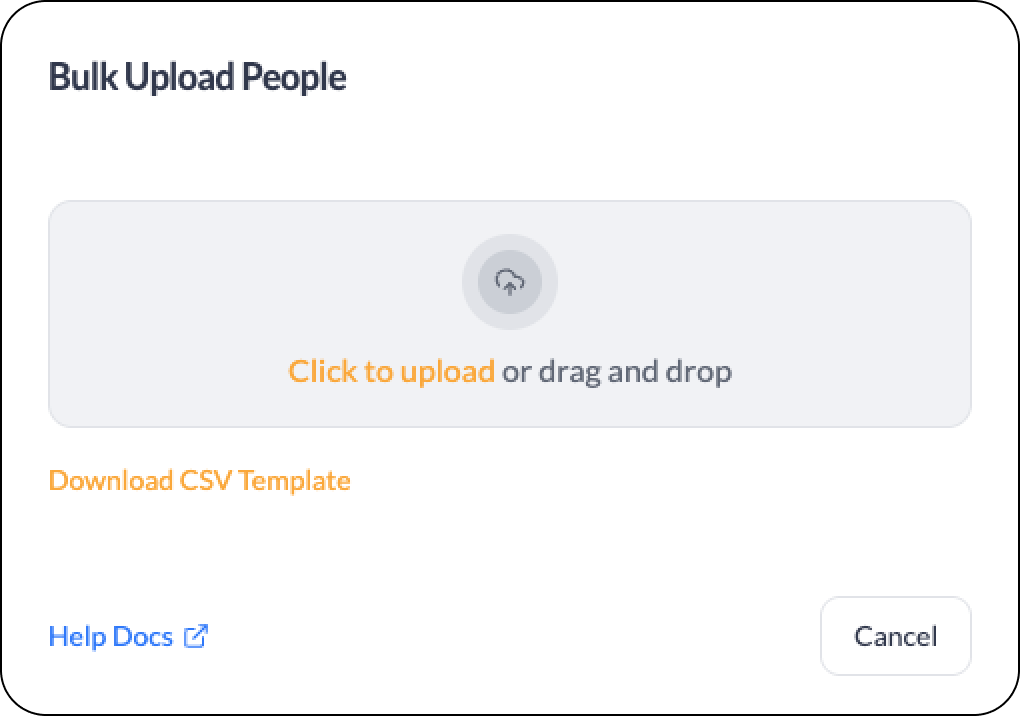Click the external link icon beside Help Docs
The width and height of the screenshot is (1020, 716).
[196, 636]
